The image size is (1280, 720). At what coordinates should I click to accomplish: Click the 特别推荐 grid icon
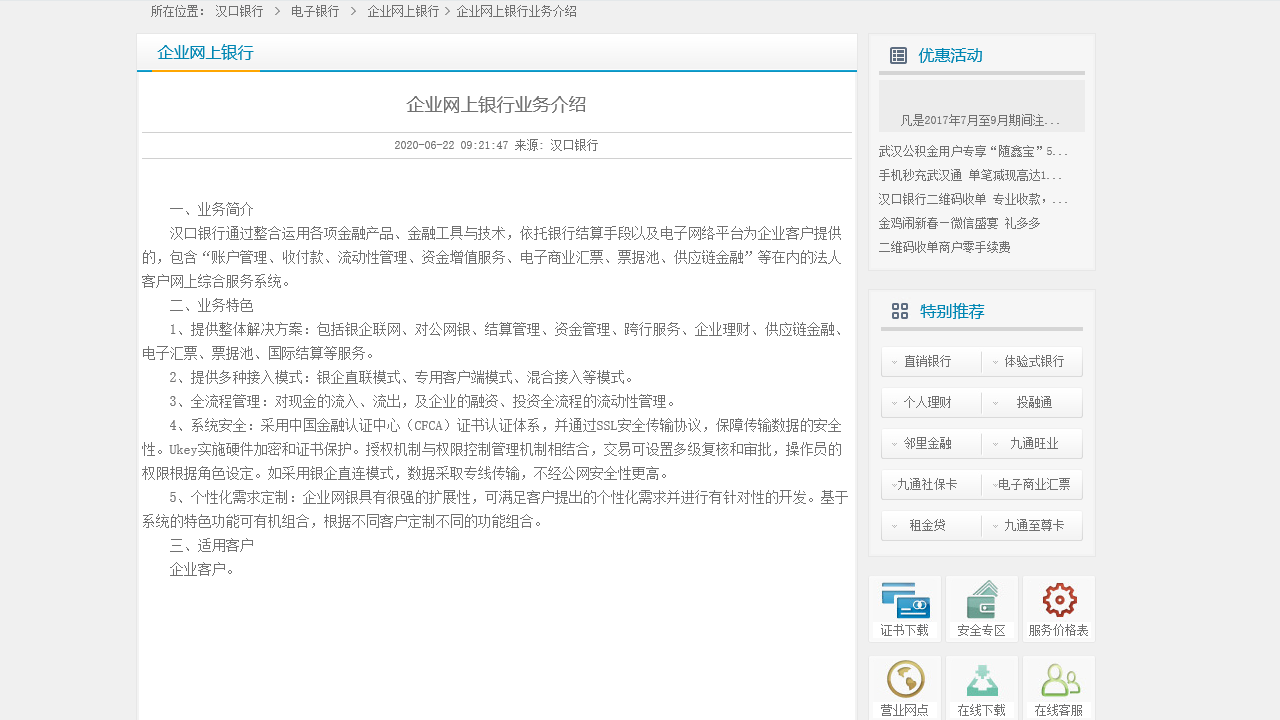tap(899, 311)
